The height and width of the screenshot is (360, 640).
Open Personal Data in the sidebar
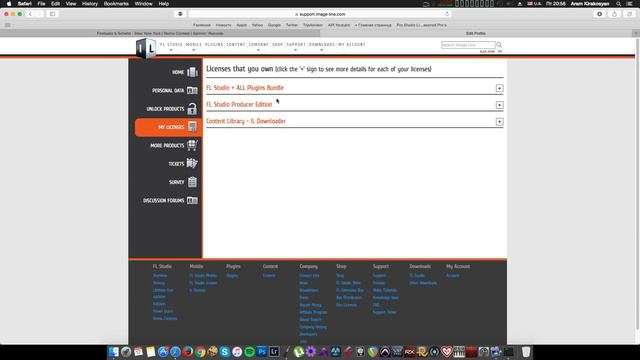point(174,90)
